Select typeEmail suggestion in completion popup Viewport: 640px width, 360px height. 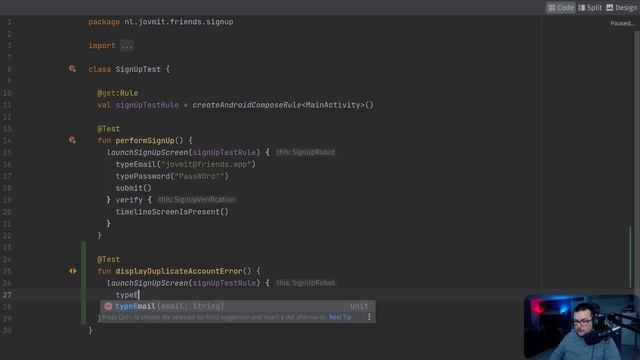pos(238,306)
